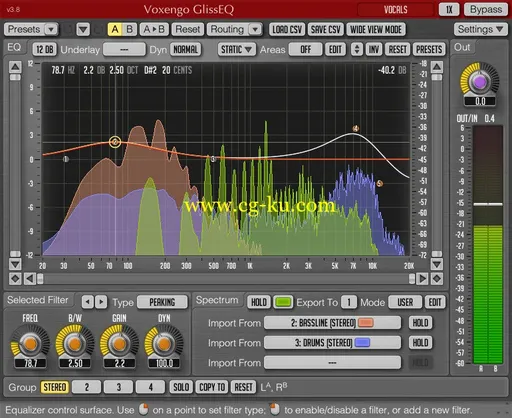
Task: Select EQ filter point 5
Action: tap(379, 183)
